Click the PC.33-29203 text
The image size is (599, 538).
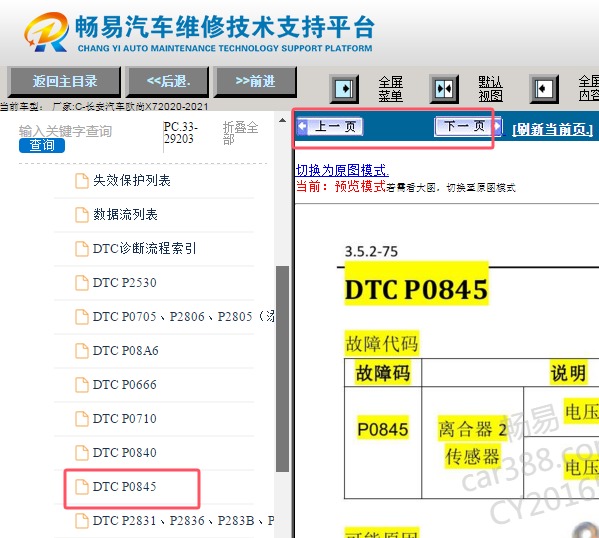point(180,133)
